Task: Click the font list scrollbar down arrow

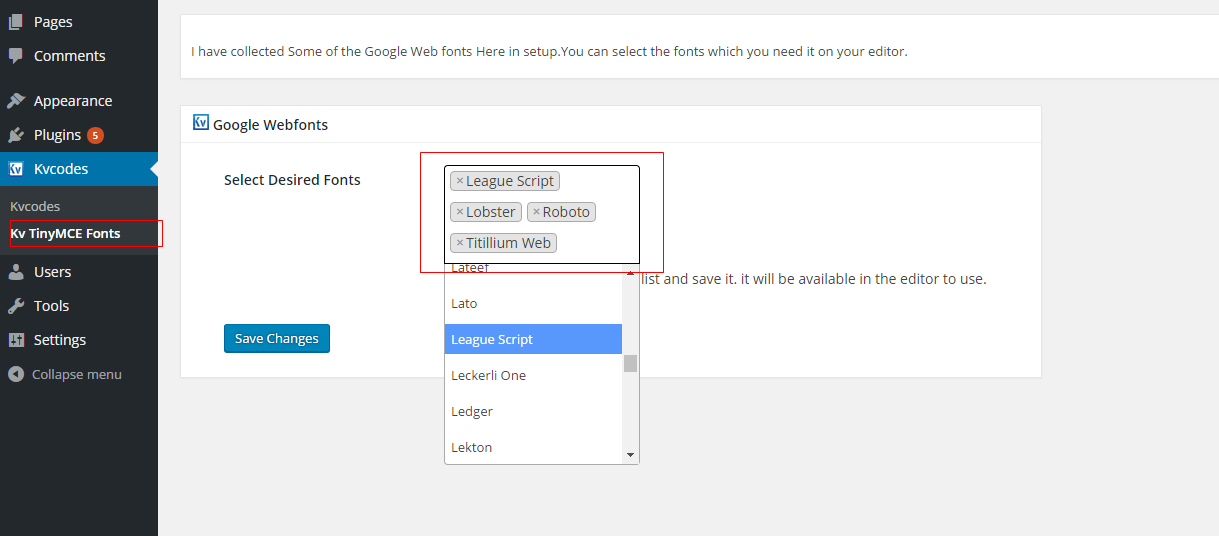Action: pyautogui.click(x=630, y=455)
